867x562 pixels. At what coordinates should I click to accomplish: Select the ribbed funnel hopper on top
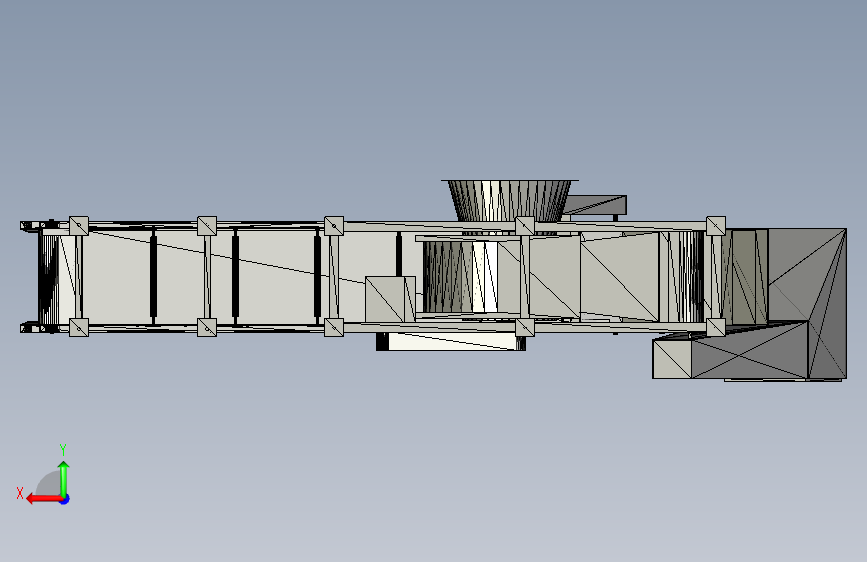tap(509, 200)
